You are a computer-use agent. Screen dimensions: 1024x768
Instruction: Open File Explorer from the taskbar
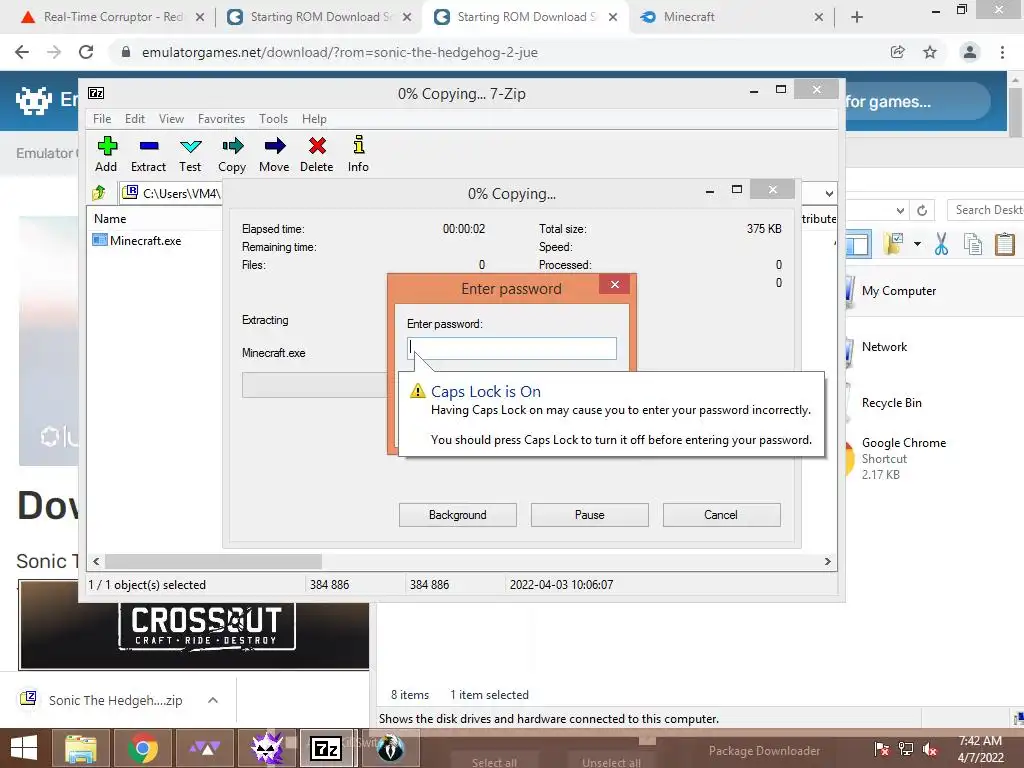tap(81, 748)
